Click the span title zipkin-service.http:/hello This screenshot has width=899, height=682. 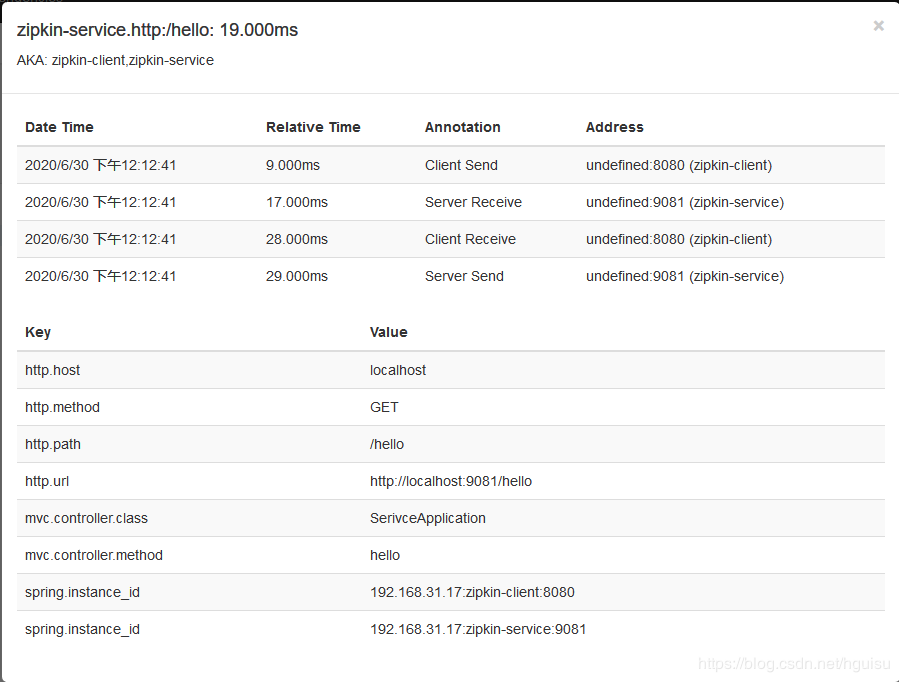(157, 30)
